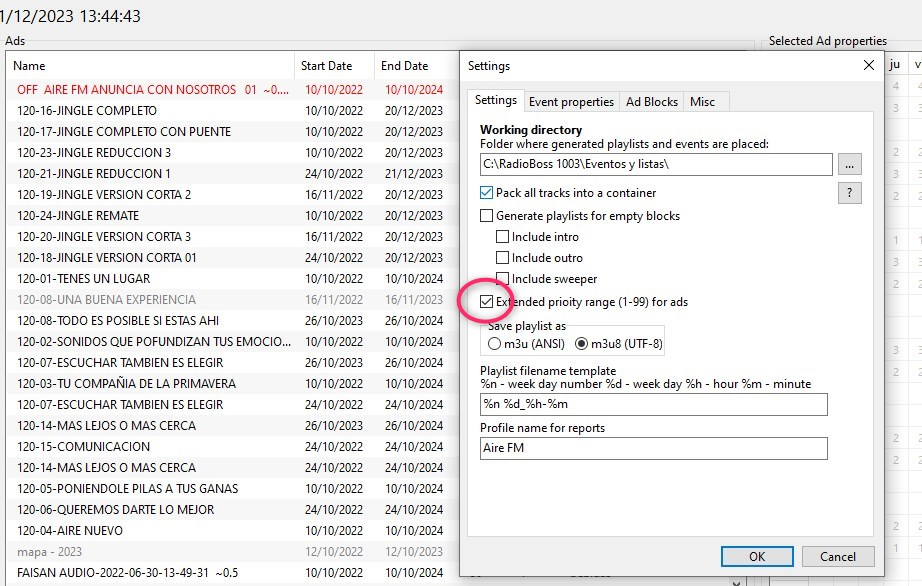This screenshot has height=586, width=922.
Task: Click the Profile name for reports field
Action: click(654, 449)
